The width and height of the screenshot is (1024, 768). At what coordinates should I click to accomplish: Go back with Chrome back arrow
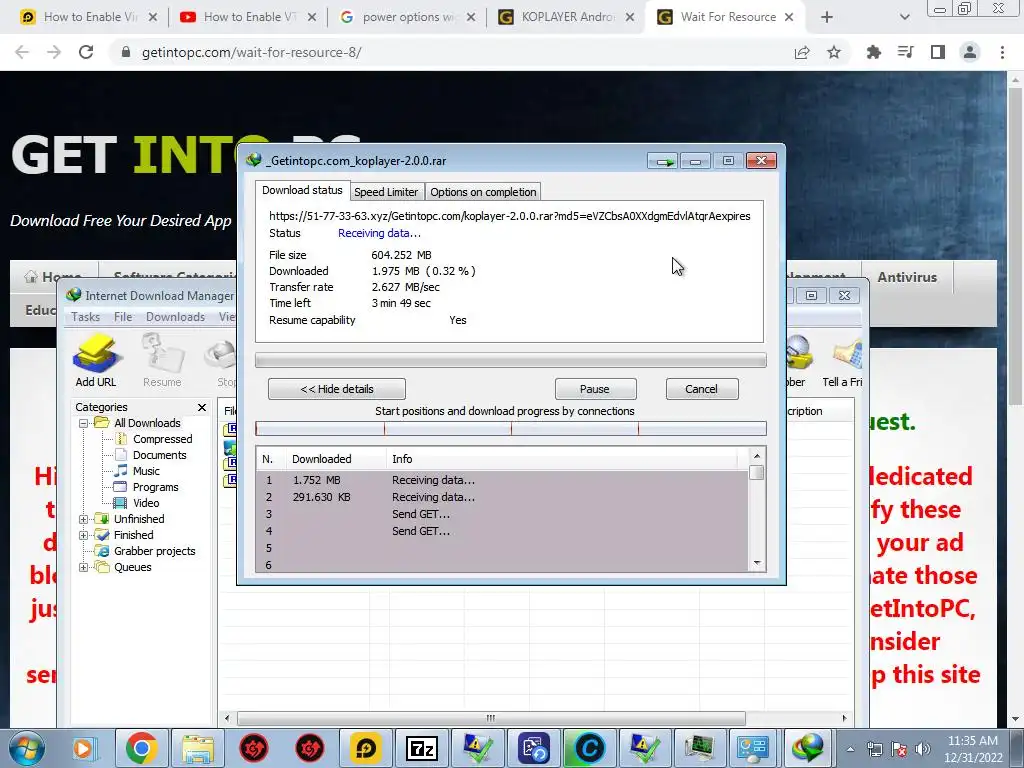(x=22, y=52)
